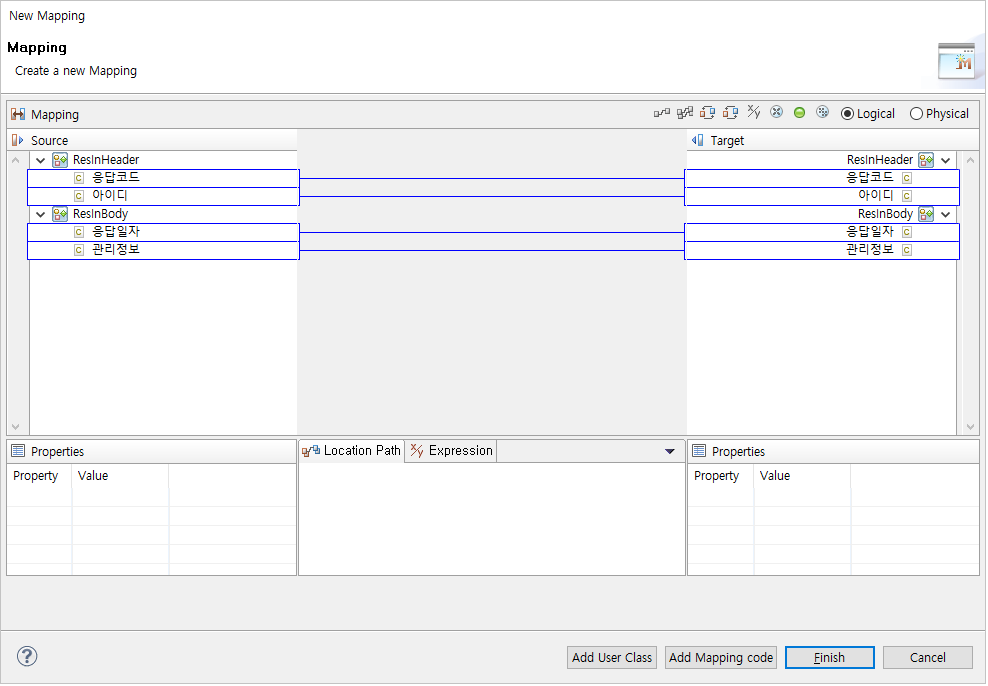Collapse the ResInHeader source tree node

(40, 159)
